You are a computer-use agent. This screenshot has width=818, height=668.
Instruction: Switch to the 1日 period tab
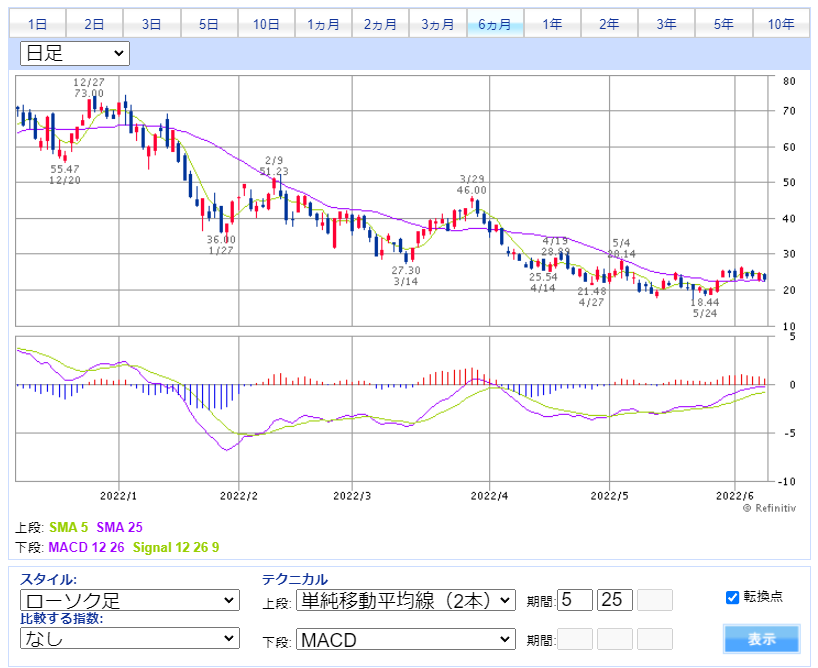[37, 24]
